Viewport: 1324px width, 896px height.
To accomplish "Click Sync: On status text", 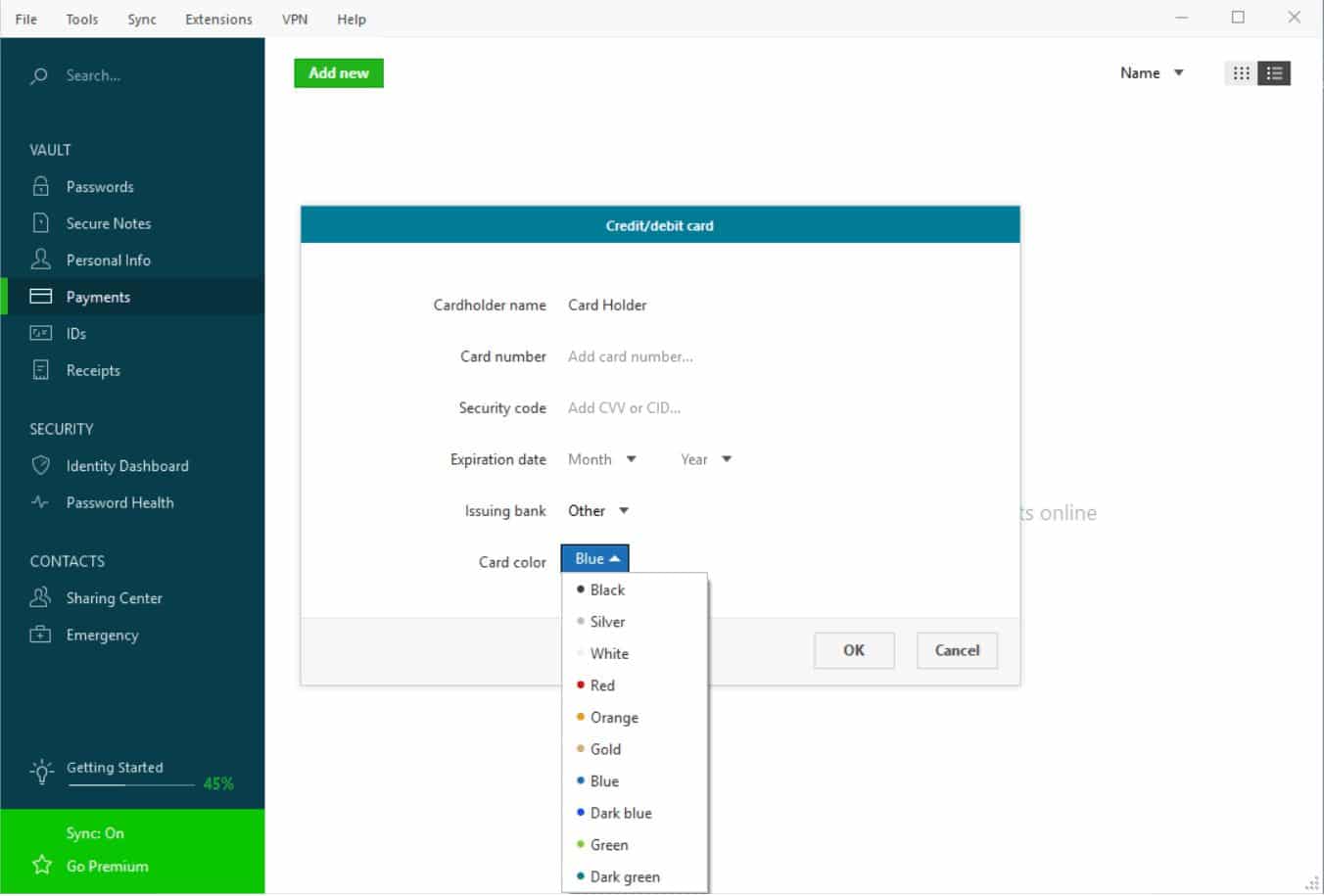I will point(95,833).
